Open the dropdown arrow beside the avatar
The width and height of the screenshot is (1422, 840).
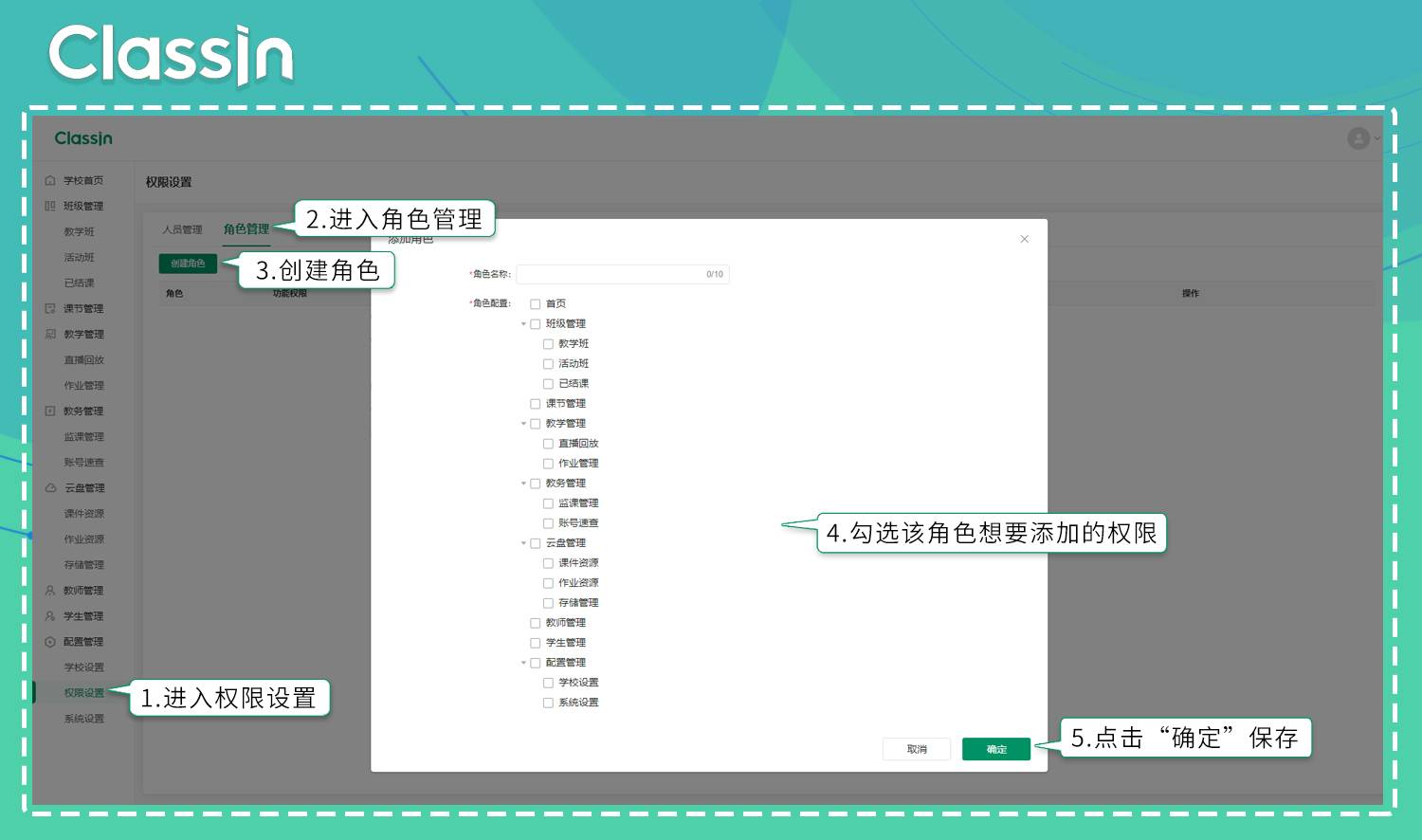click(1377, 138)
